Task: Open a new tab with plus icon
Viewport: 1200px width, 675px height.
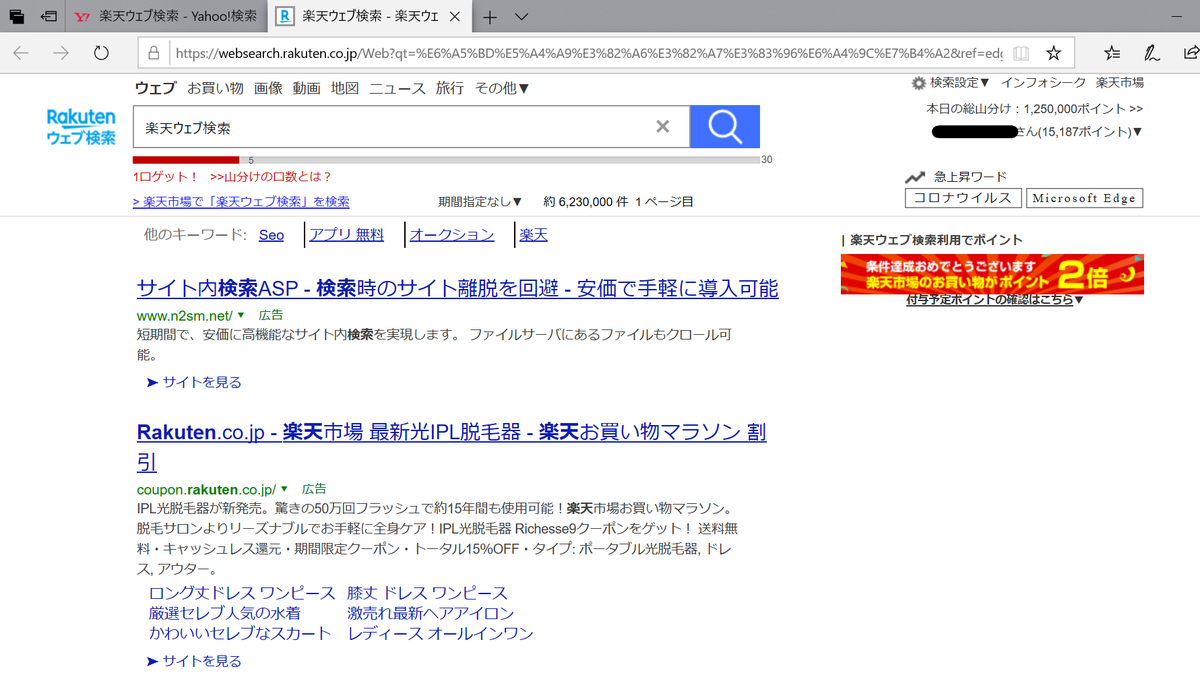Action: [x=490, y=17]
